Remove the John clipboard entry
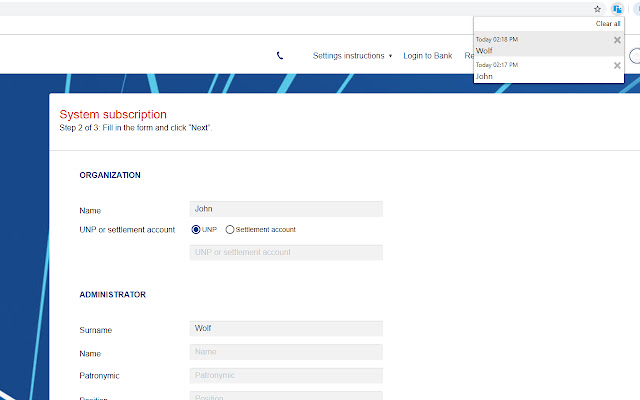Screen dimensions: 640x400 [617, 65]
